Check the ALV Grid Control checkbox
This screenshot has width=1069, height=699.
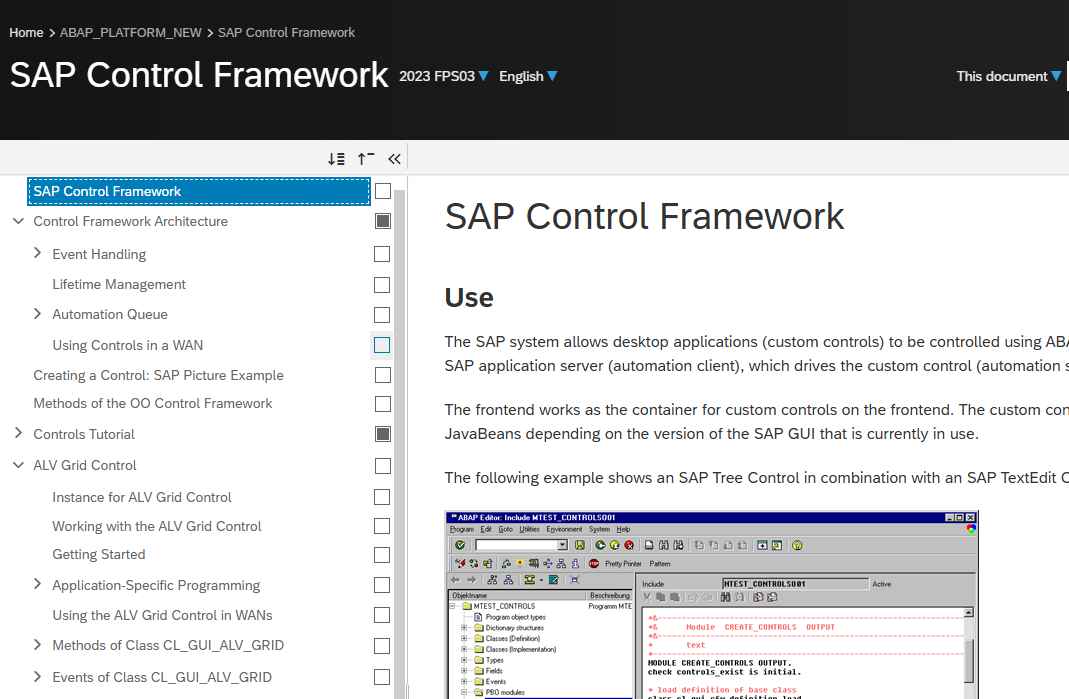tap(383, 466)
